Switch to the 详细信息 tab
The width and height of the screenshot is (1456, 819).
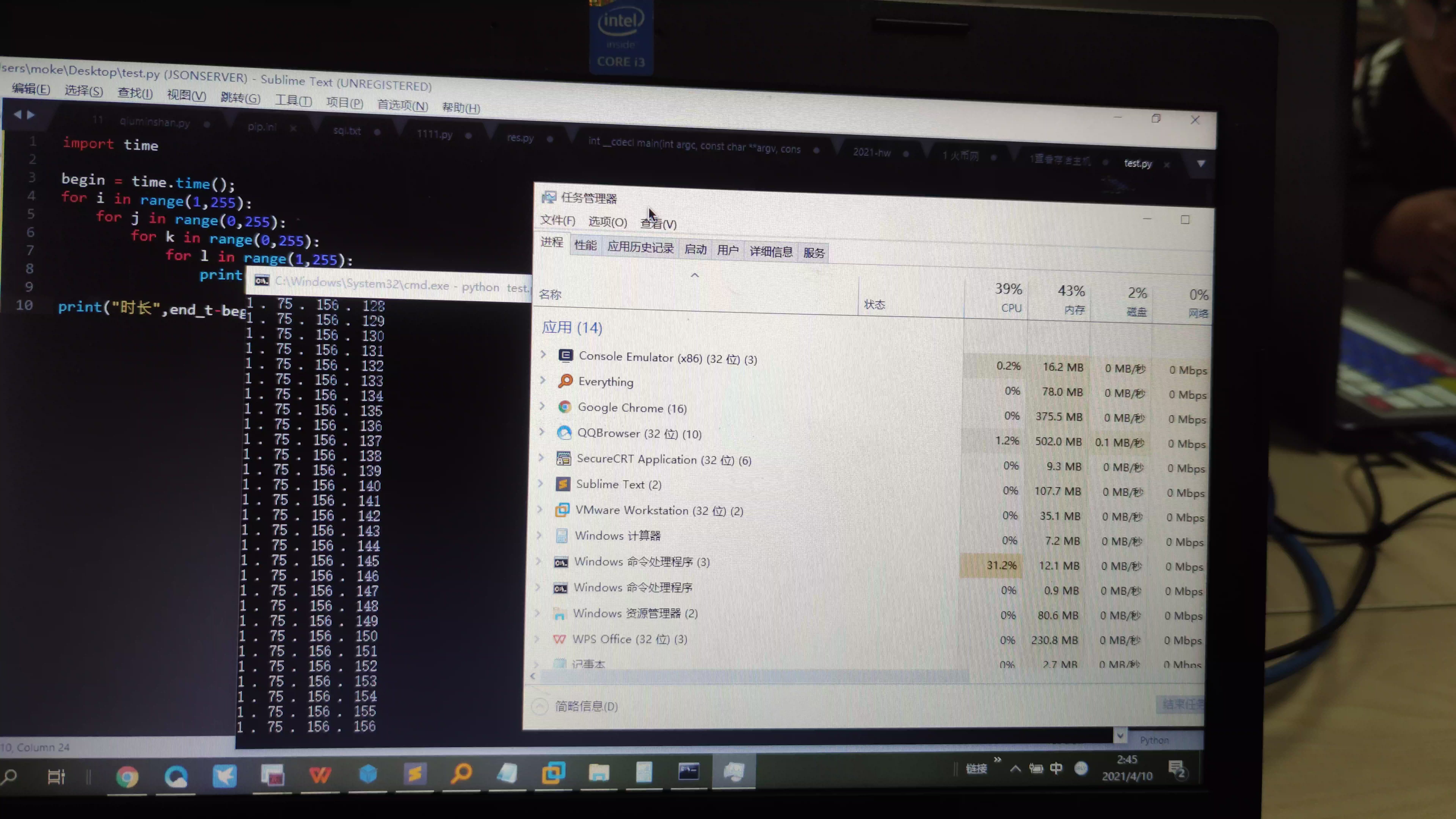click(771, 252)
